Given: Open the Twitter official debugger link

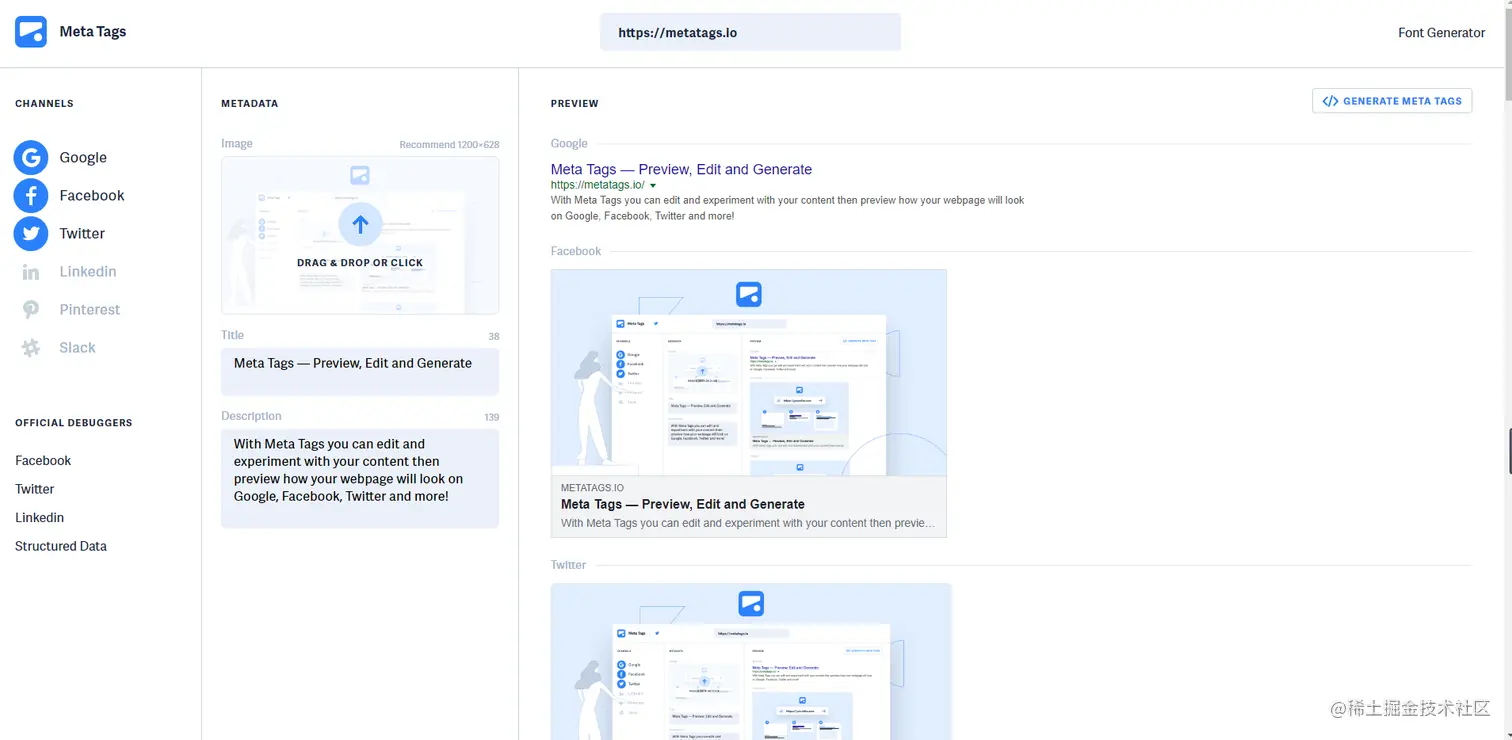Looking at the screenshot, I should 35,489.
